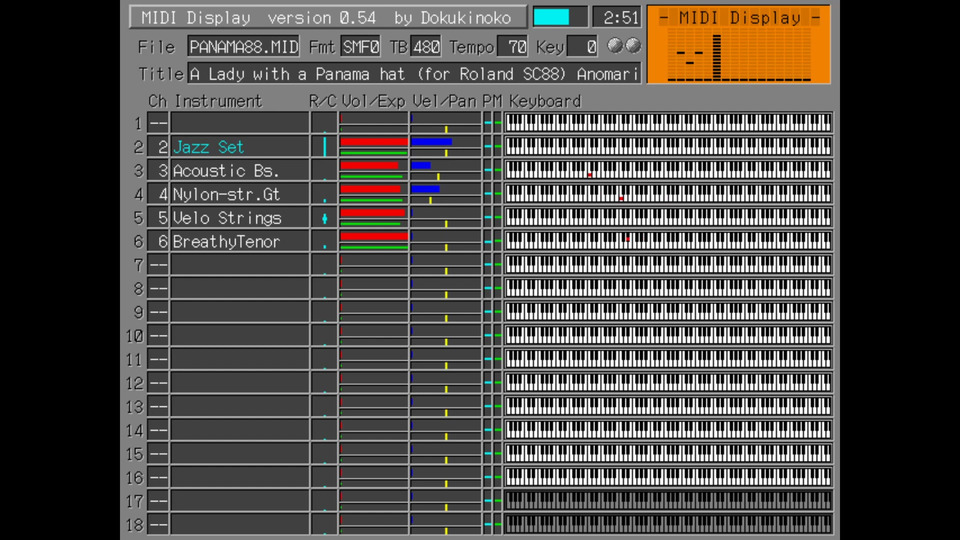Click the dimmed keyboard strip of row 18
The width and height of the screenshot is (960, 540).
tap(668, 524)
